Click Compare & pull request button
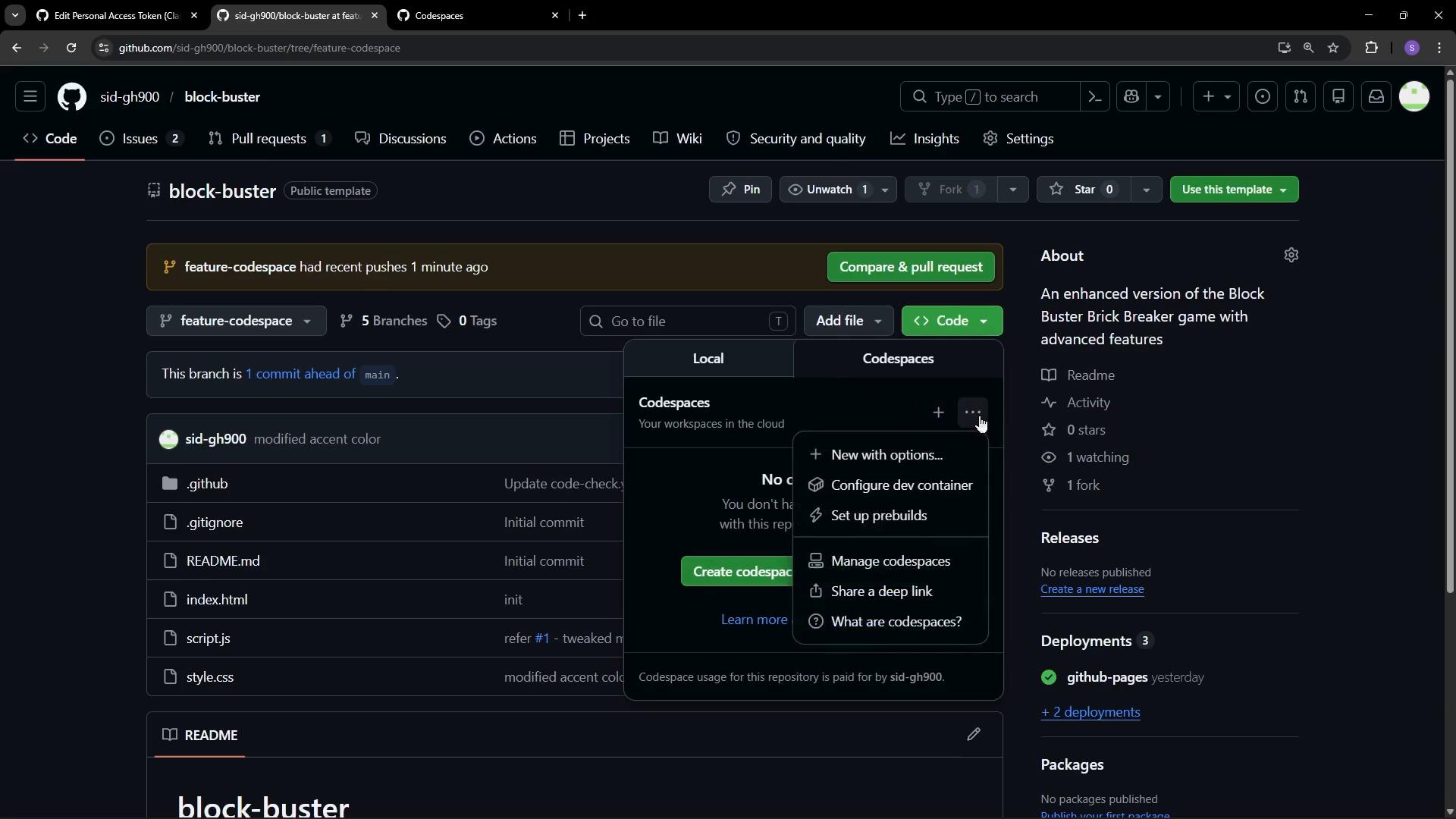1456x819 pixels. (911, 267)
